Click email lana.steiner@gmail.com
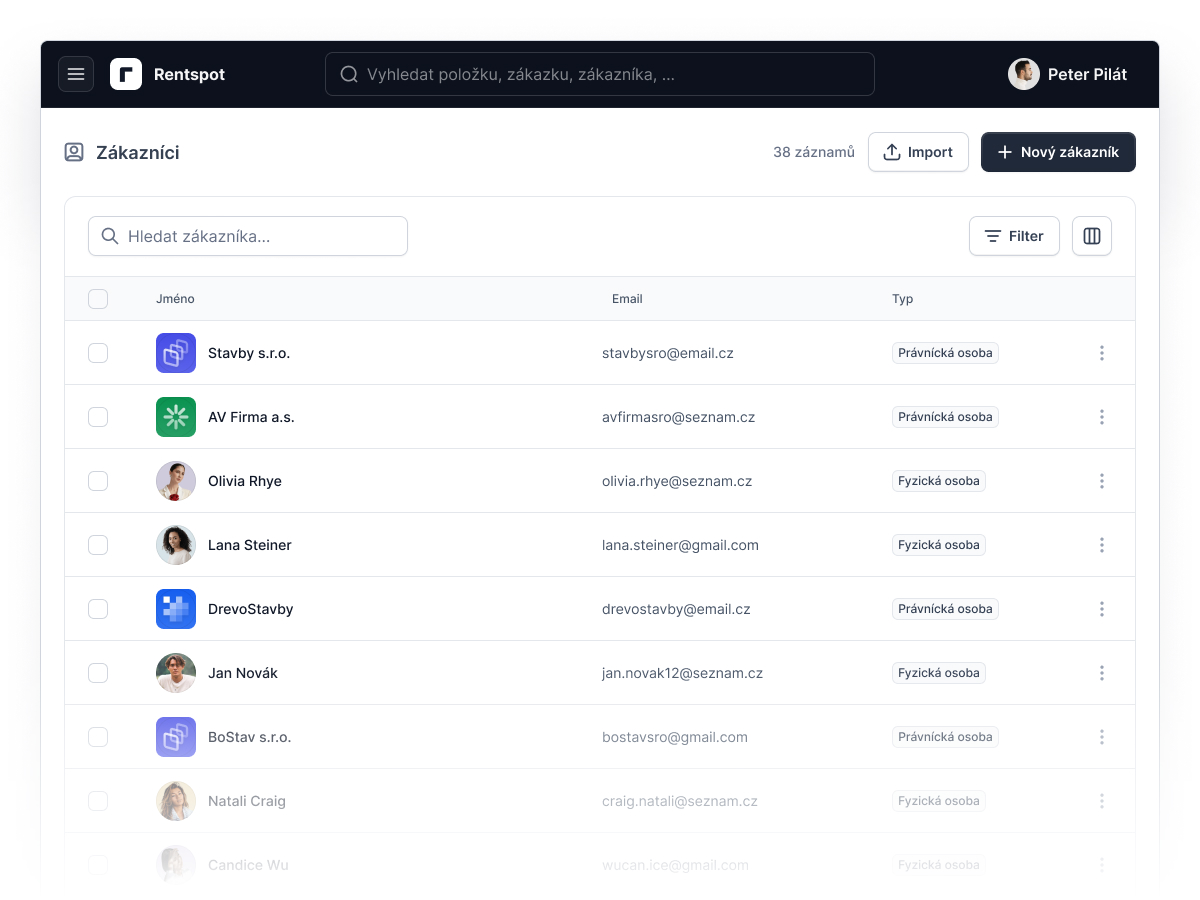 tap(680, 545)
